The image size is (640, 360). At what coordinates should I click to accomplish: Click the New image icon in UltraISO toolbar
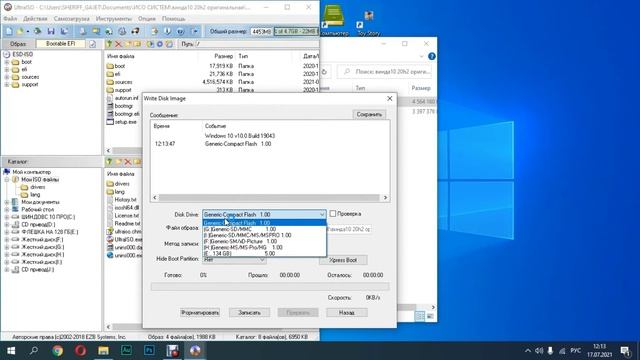coord(9,31)
